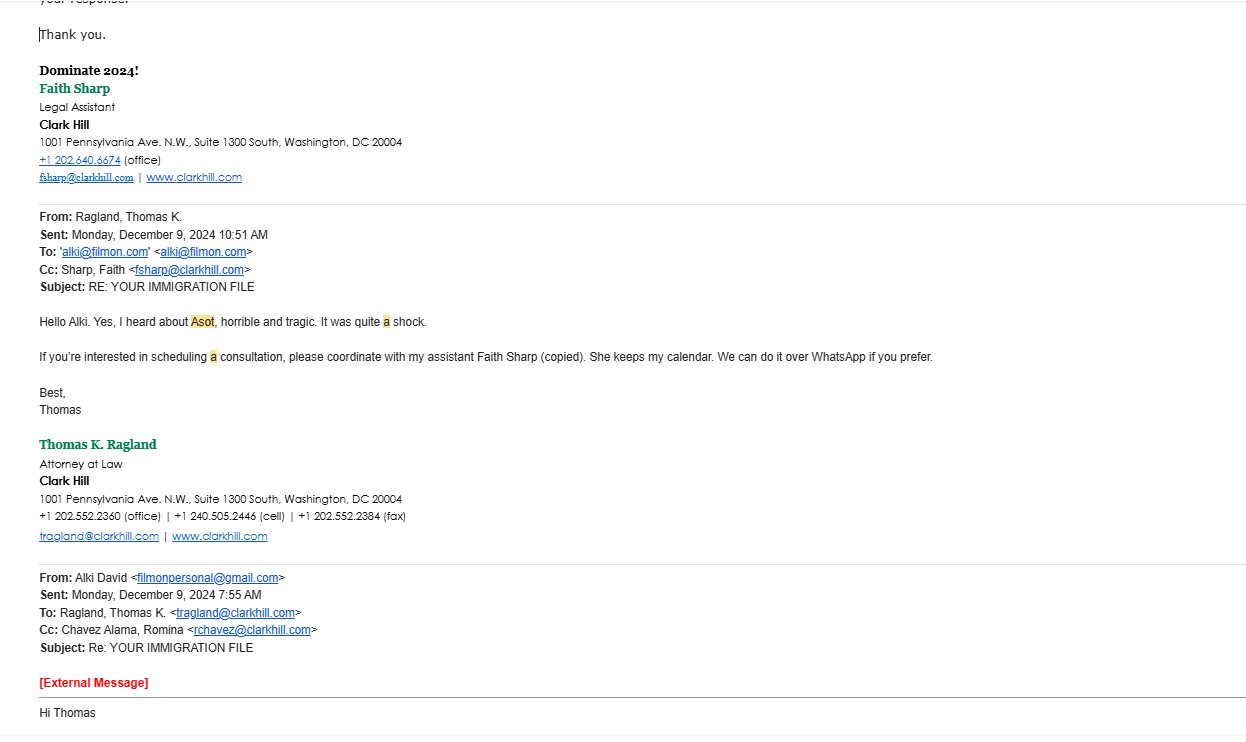The width and height of the screenshot is (1246, 742).
Task: Open tragland@clarkhill.com link in Thomas's signature
Action: point(99,536)
